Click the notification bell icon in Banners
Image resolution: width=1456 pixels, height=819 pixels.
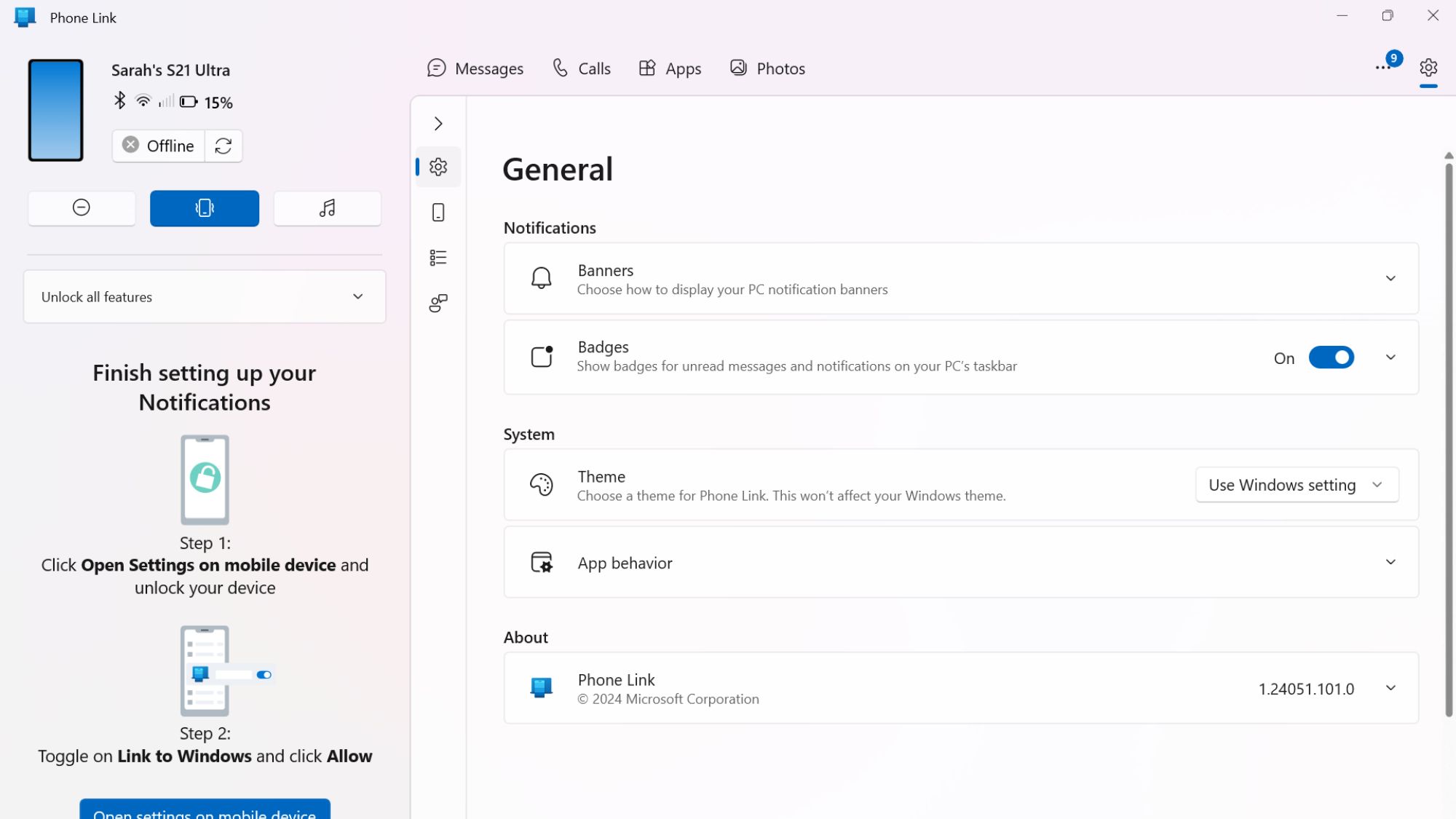541,278
